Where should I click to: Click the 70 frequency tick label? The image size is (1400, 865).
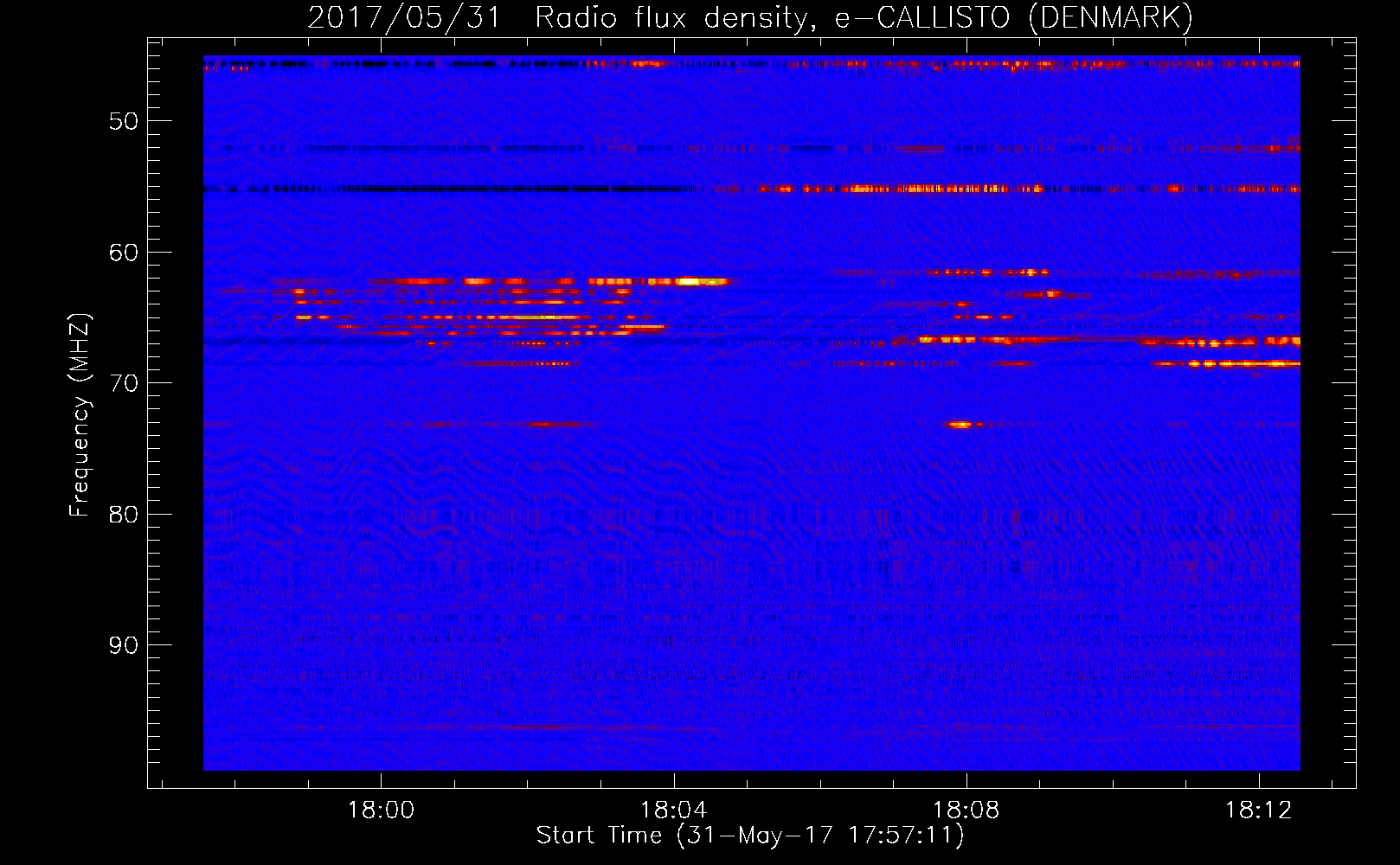pyautogui.click(x=124, y=383)
